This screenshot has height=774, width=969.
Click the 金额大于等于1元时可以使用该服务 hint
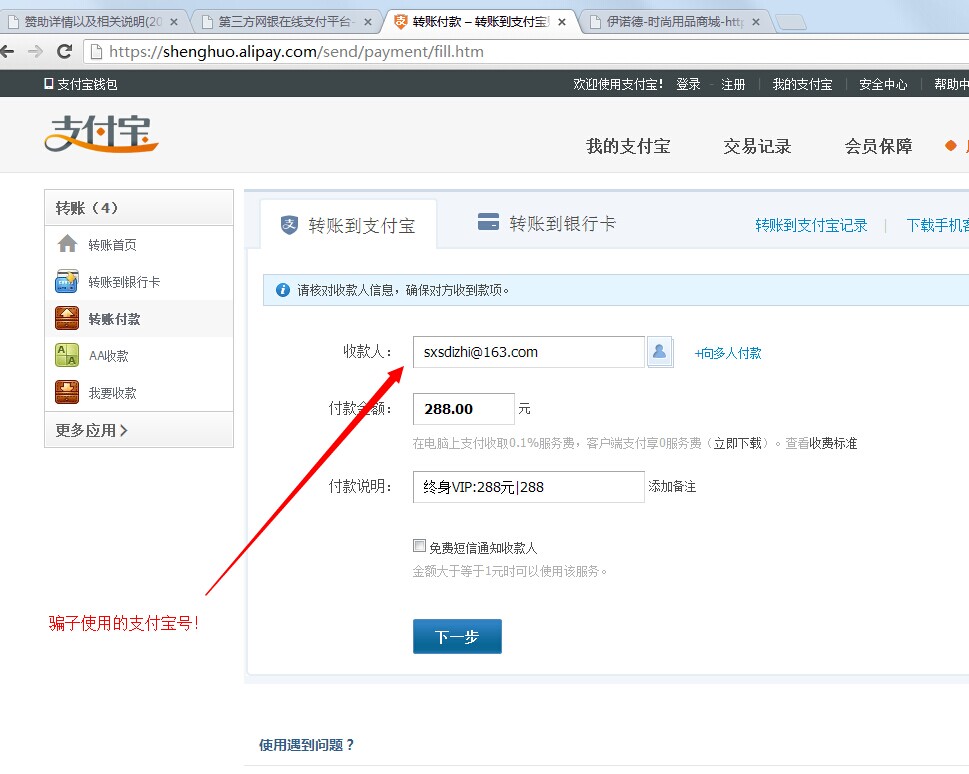(510, 571)
